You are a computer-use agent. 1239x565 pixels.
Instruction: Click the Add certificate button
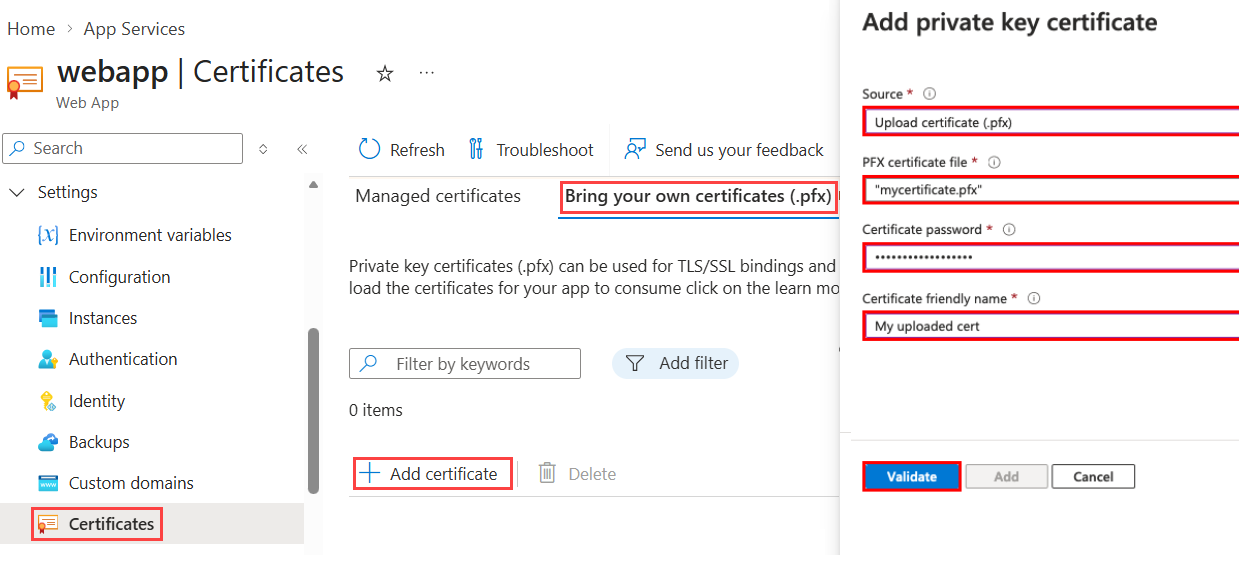pyautogui.click(x=433, y=474)
